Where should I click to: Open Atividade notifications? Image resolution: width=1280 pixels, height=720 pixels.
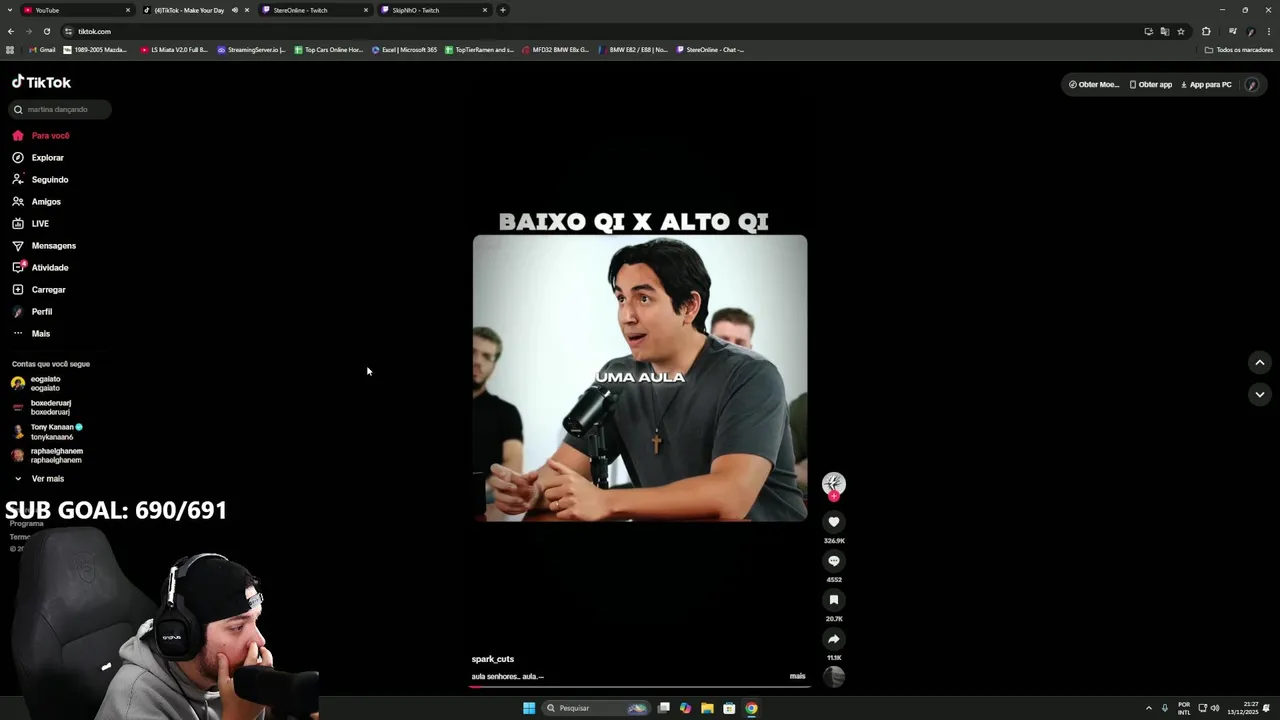pyautogui.click(x=40, y=267)
